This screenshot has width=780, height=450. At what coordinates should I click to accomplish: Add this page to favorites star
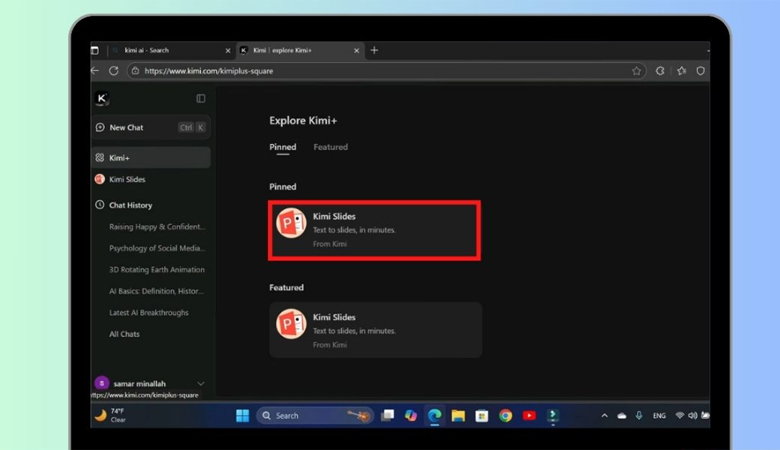636,71
